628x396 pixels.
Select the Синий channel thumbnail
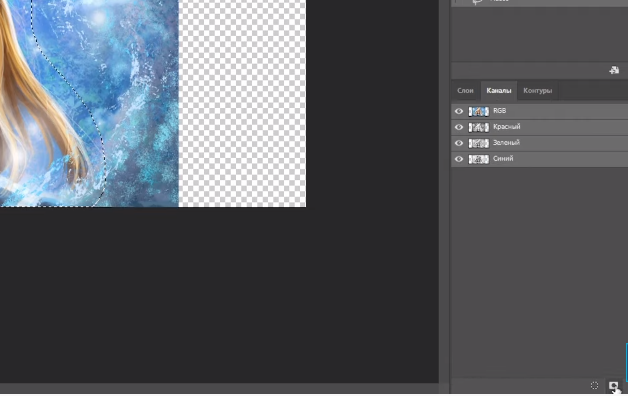click(479, 159)
